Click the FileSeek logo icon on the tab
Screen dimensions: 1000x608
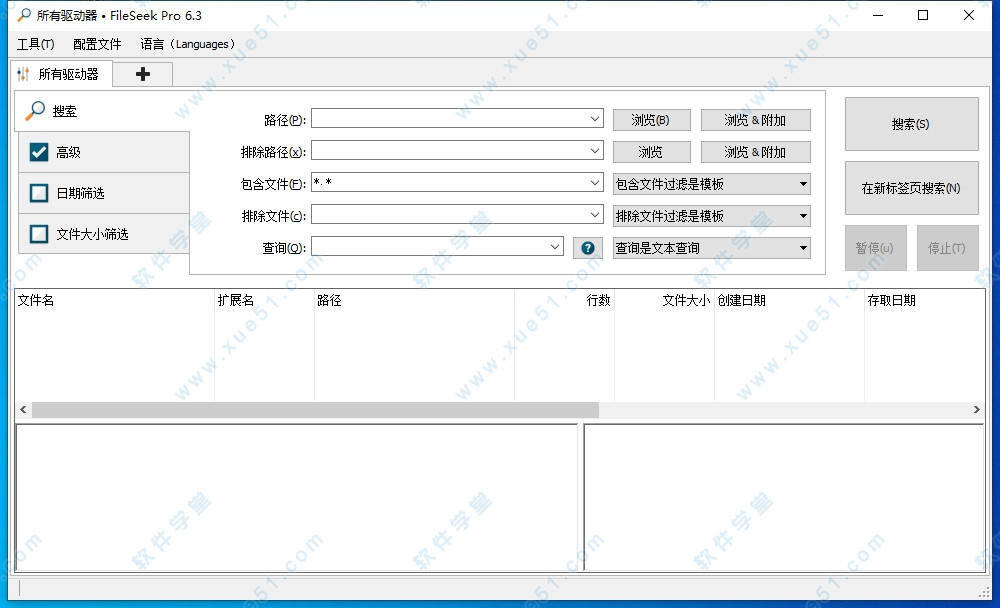click(23, 73)
